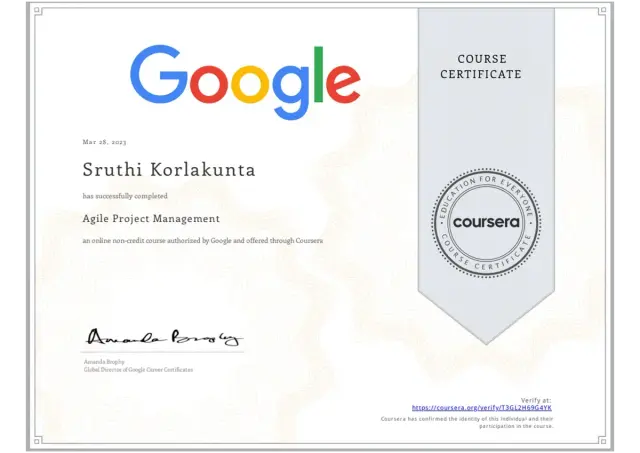Click the Coursera identity confirmation statement
Screen dimensions: 640x453
(x=467, y=421)
